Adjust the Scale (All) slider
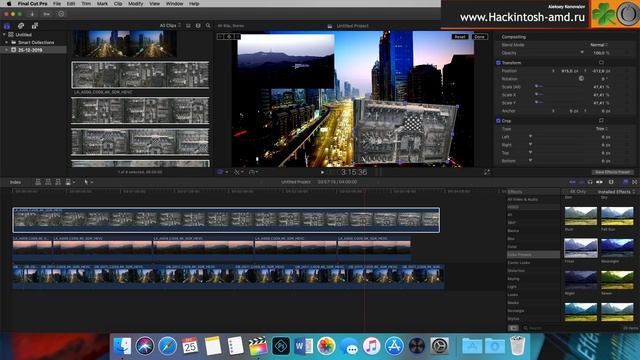This screenshot has height=360, width=640. click(x=539, y=87)
